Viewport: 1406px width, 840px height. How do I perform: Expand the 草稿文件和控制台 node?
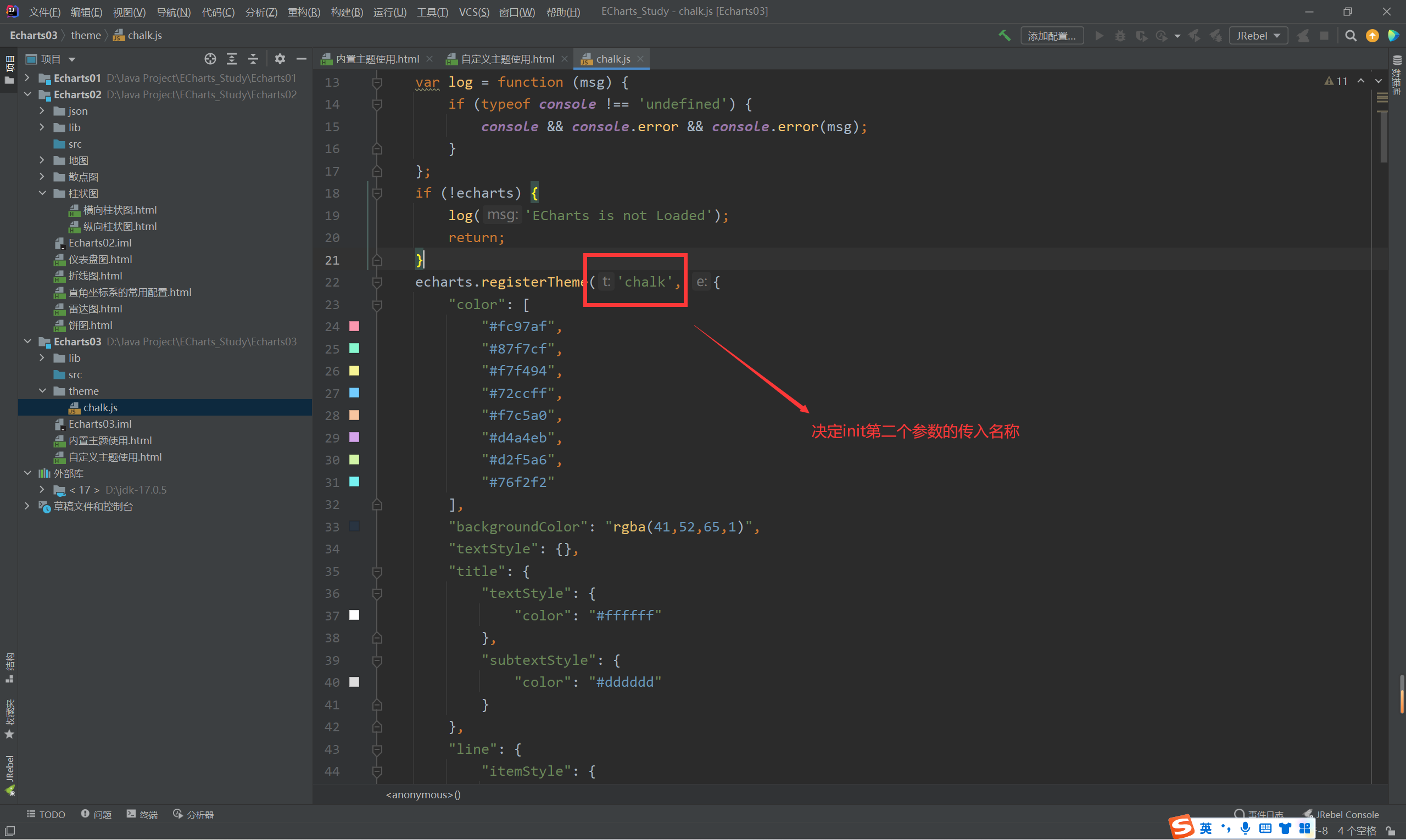click(27, 506)
